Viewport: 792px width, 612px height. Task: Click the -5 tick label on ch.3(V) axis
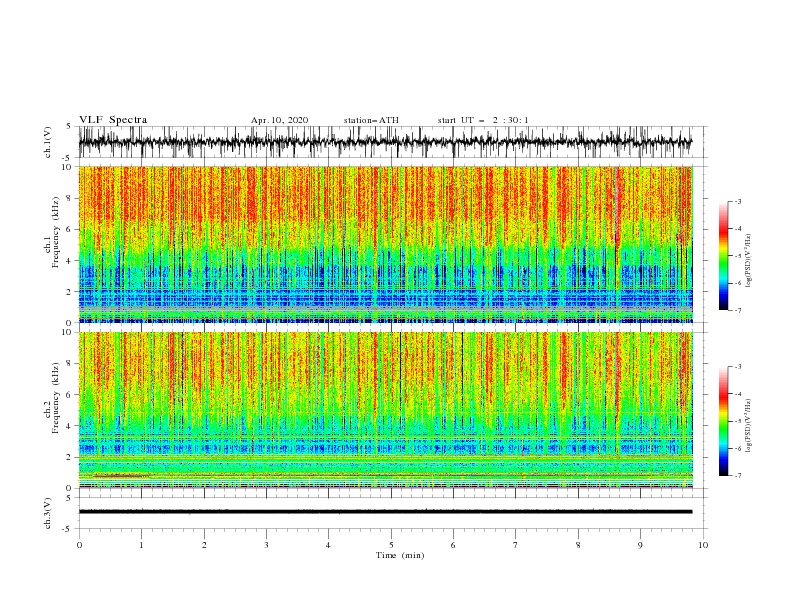[68, 529]
